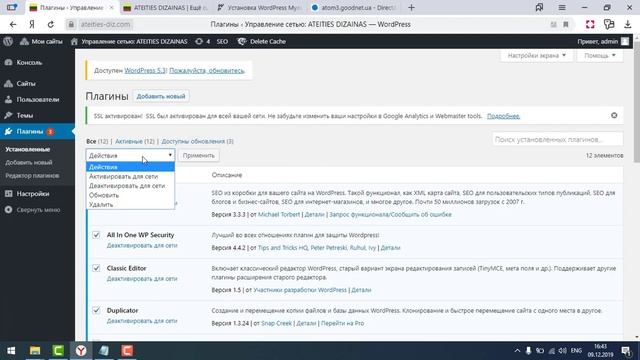Choose Действия option in dropdown list
640x360 pixels.
[x=130, y=167]
